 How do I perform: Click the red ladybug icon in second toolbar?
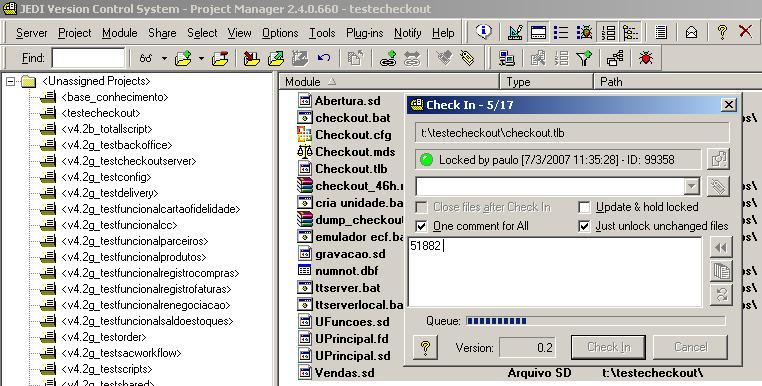pos(646,58)
